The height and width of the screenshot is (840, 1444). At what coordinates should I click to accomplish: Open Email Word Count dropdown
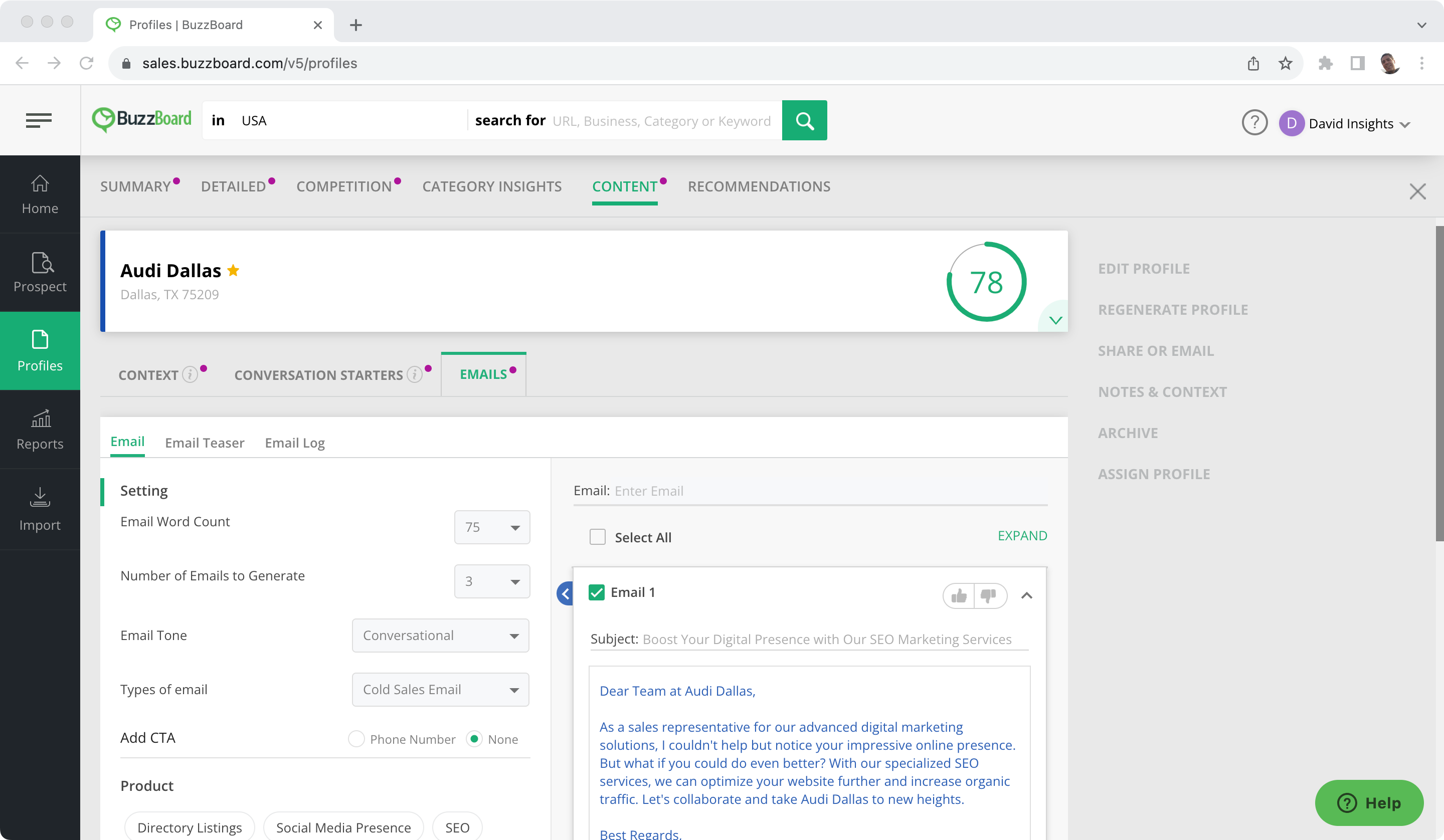pyautogui.click(x=492, y=527)
